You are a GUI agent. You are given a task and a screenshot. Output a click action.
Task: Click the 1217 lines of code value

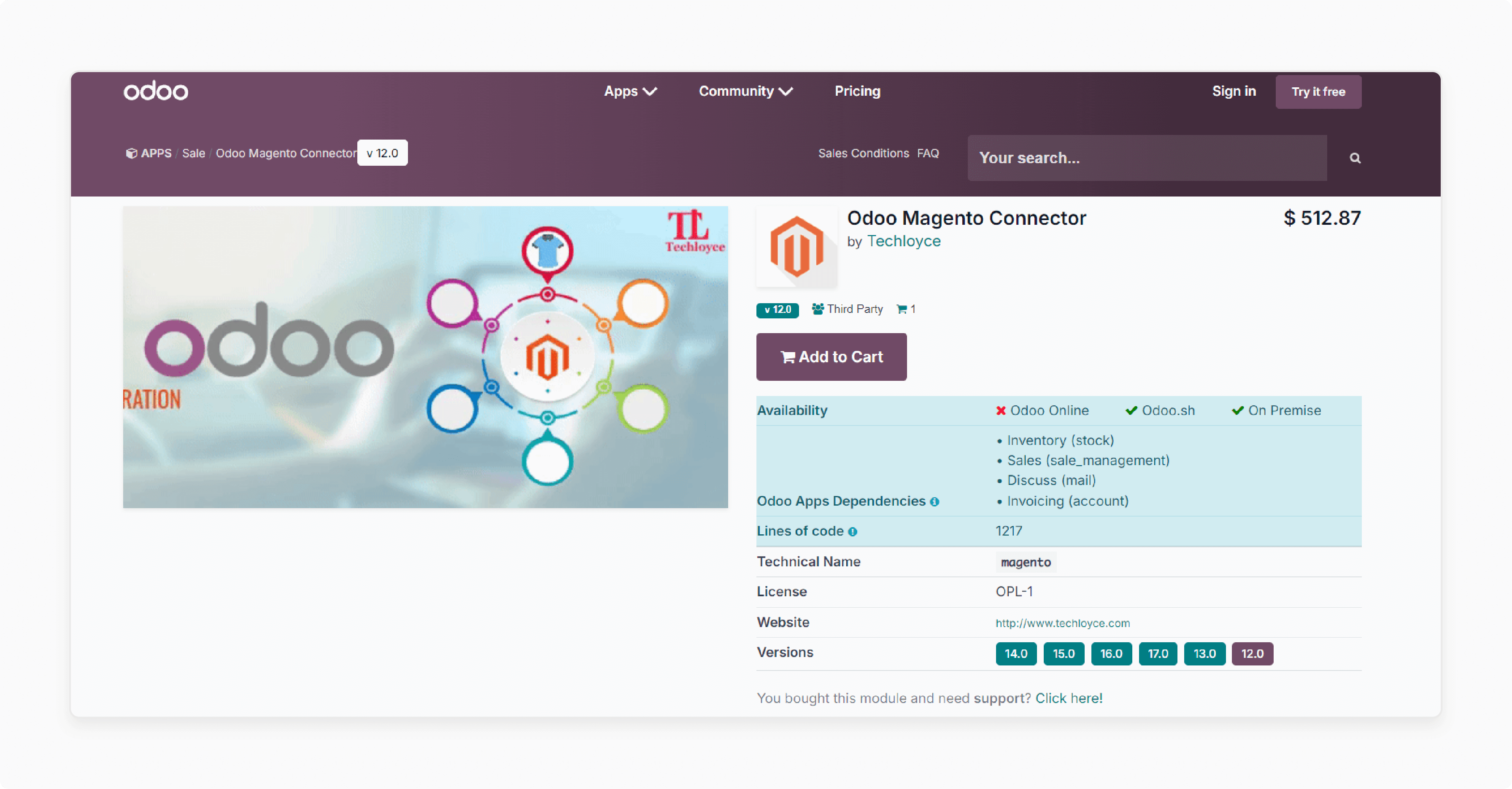click(1009, 531)
